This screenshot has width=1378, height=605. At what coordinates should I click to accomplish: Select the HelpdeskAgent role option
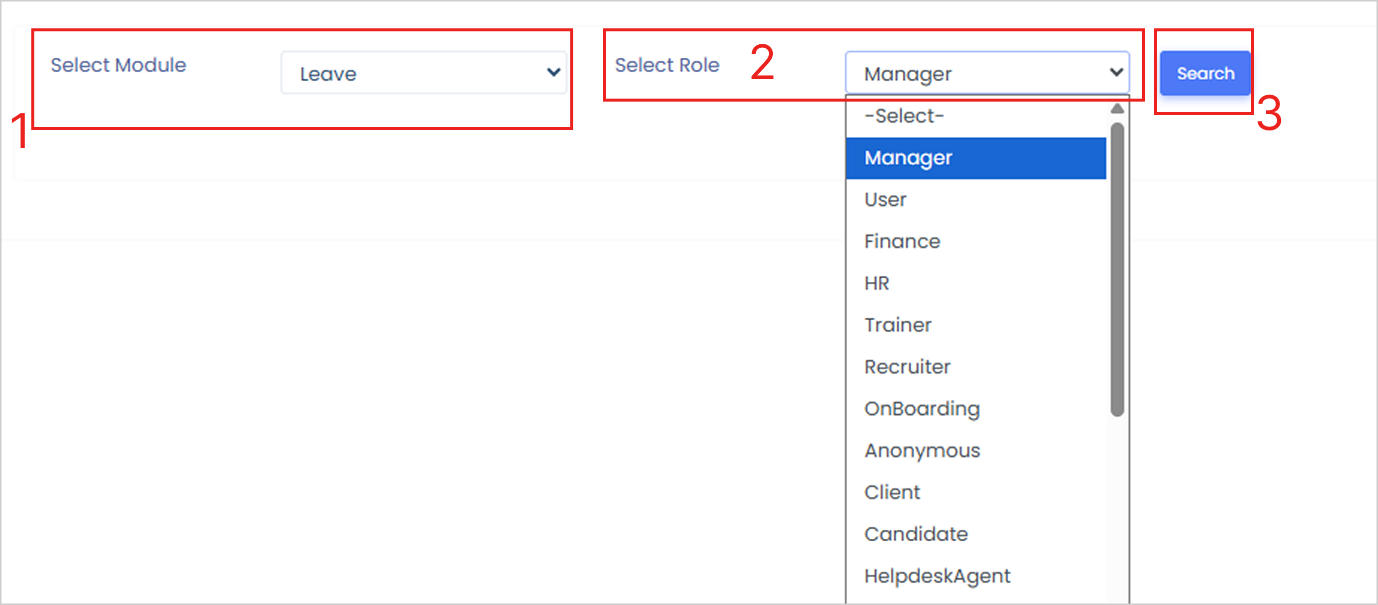[937, 576]
